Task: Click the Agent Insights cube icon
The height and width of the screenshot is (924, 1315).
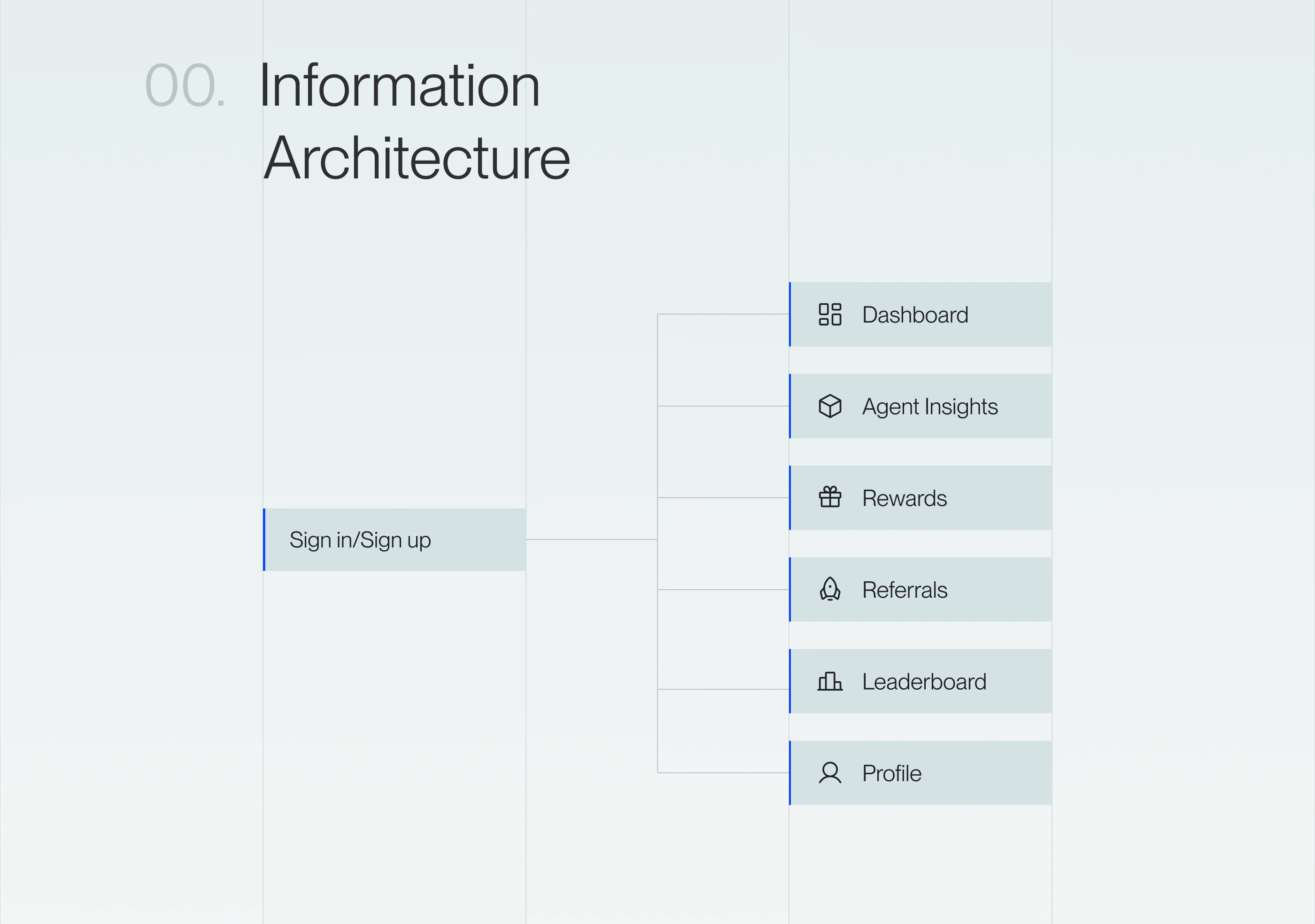Action: [829, 406]
